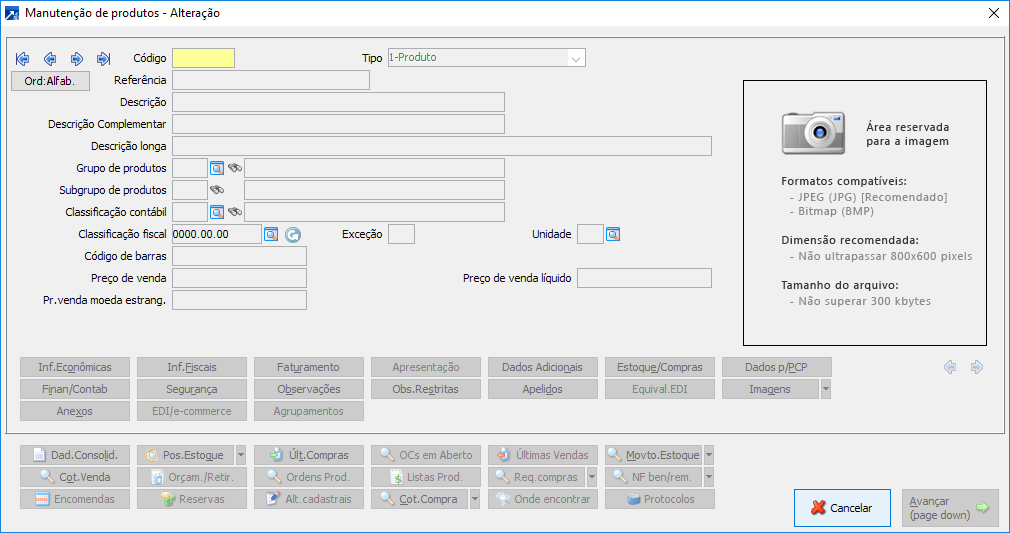This screenshot has width=1010, height=533.
Task: Click into the Descrição field
Action: coord(338,102)
